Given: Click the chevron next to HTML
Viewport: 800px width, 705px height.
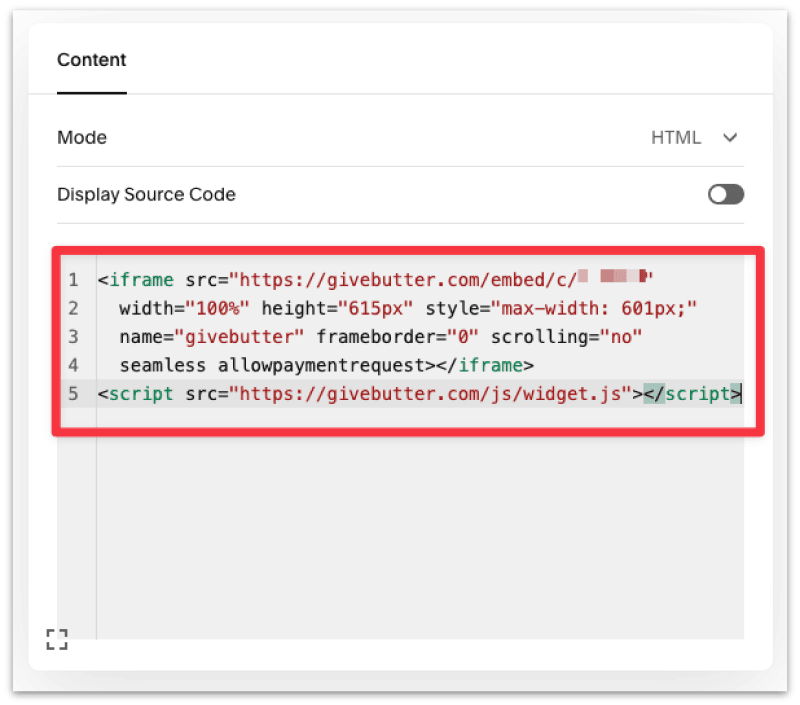Looking at the screenshot, I should [730, 138].
